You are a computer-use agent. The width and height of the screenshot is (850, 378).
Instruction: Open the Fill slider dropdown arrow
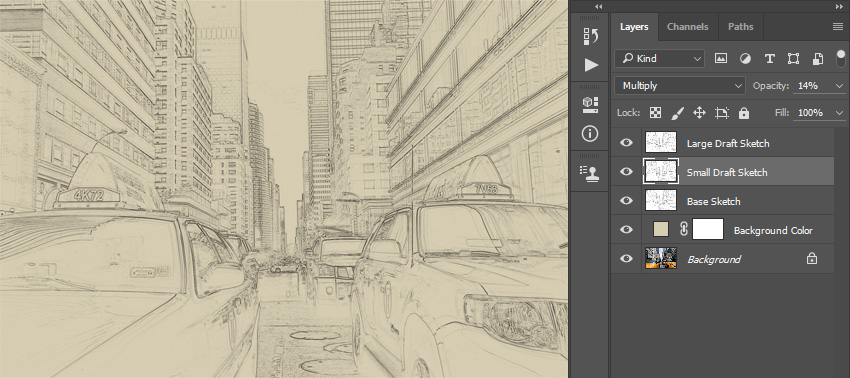pos(840,113)
